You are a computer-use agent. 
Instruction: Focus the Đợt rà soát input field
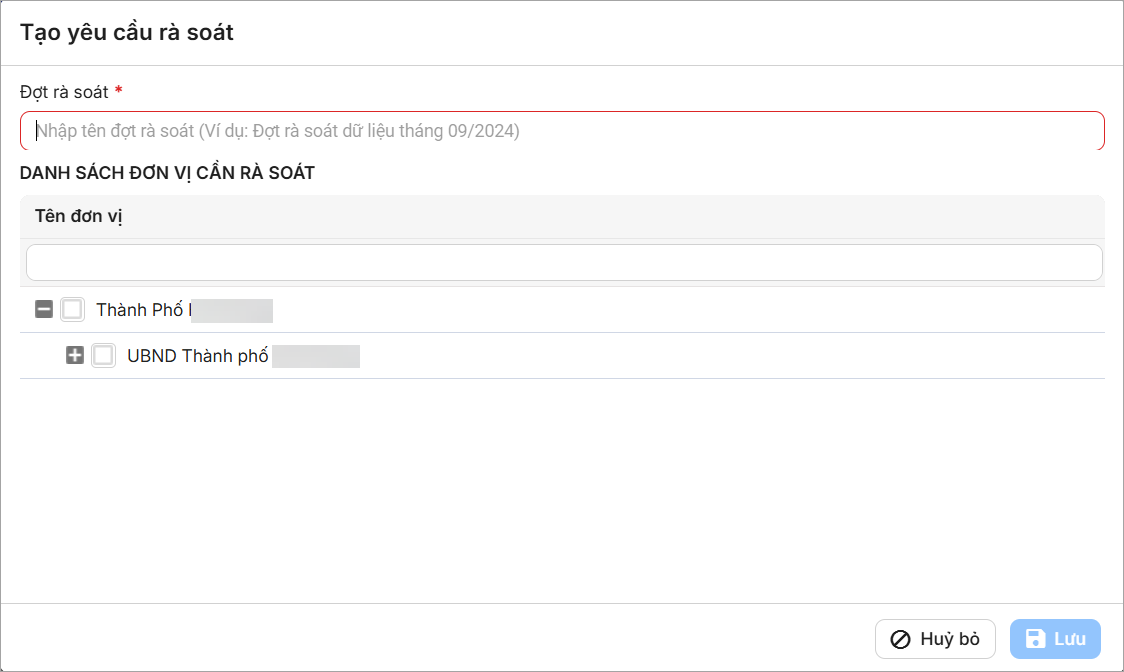(562, 131)
